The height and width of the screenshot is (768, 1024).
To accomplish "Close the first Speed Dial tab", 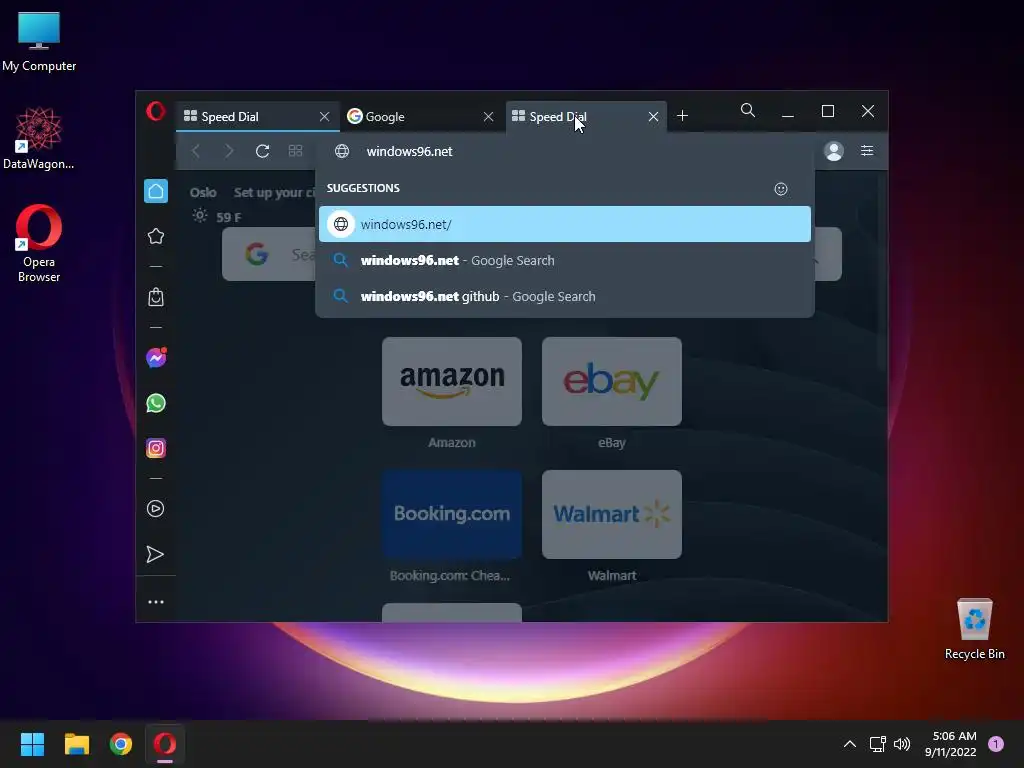I will [325, 116].
